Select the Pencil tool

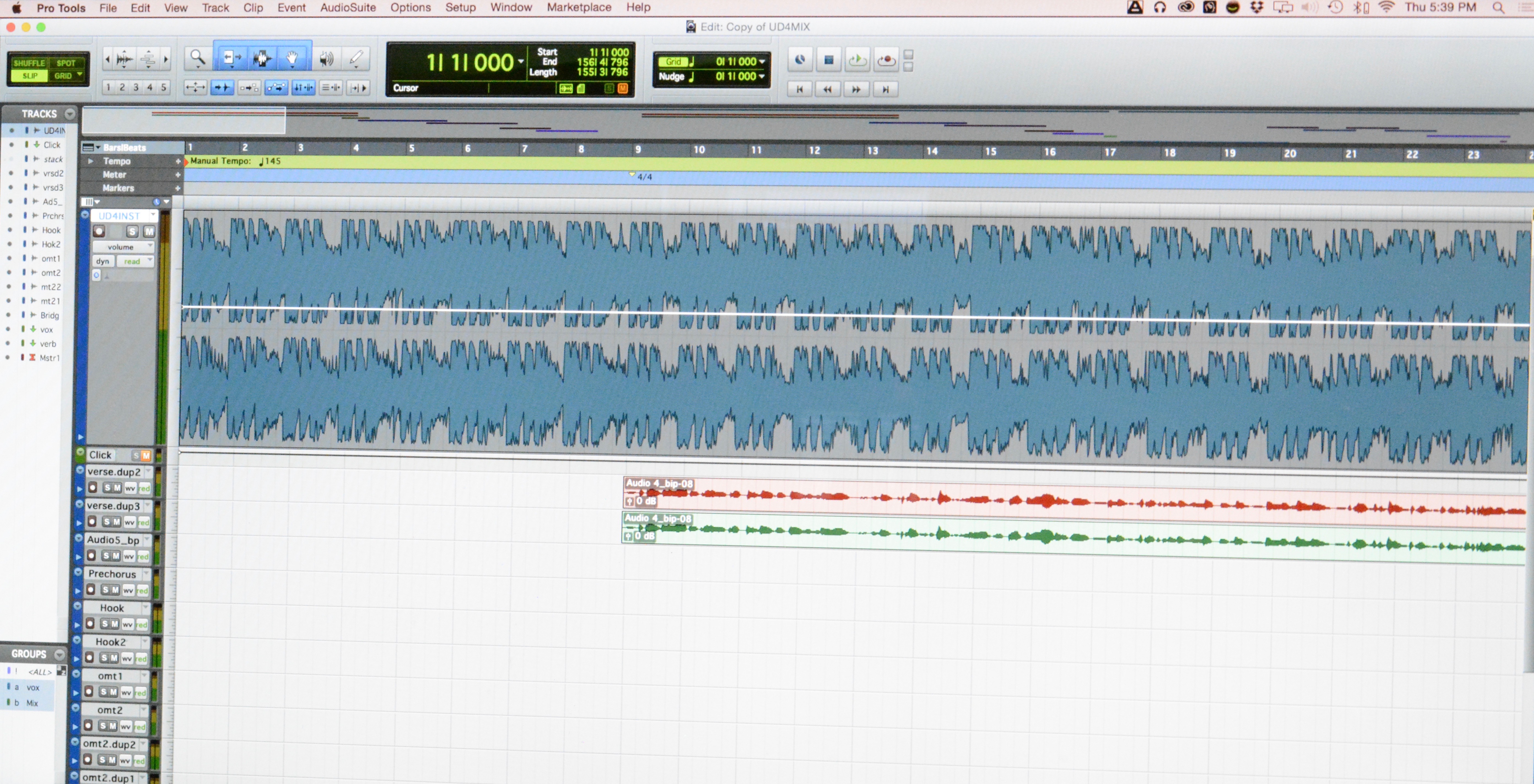pyautogui.click(x=355, y=58)
